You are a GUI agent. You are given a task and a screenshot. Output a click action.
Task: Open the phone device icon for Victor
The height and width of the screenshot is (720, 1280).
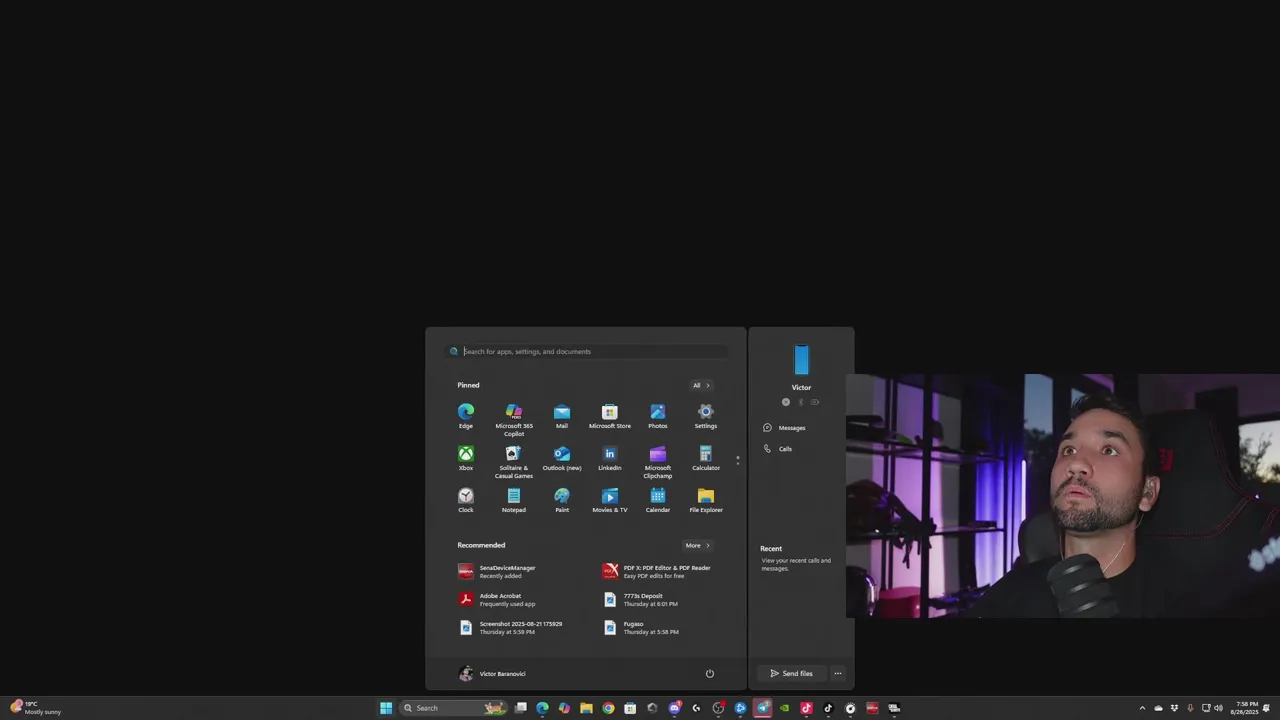click(x=801, y=360)
